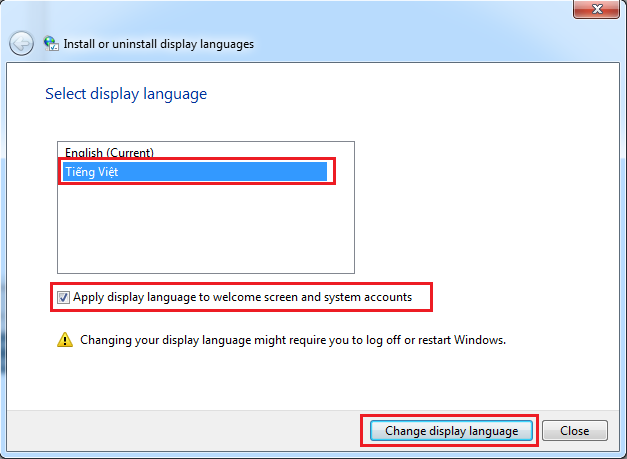The width and height of the screenshot is (627, 459).
Task: Select English (Current) in the language list
Action: point(109,153)
